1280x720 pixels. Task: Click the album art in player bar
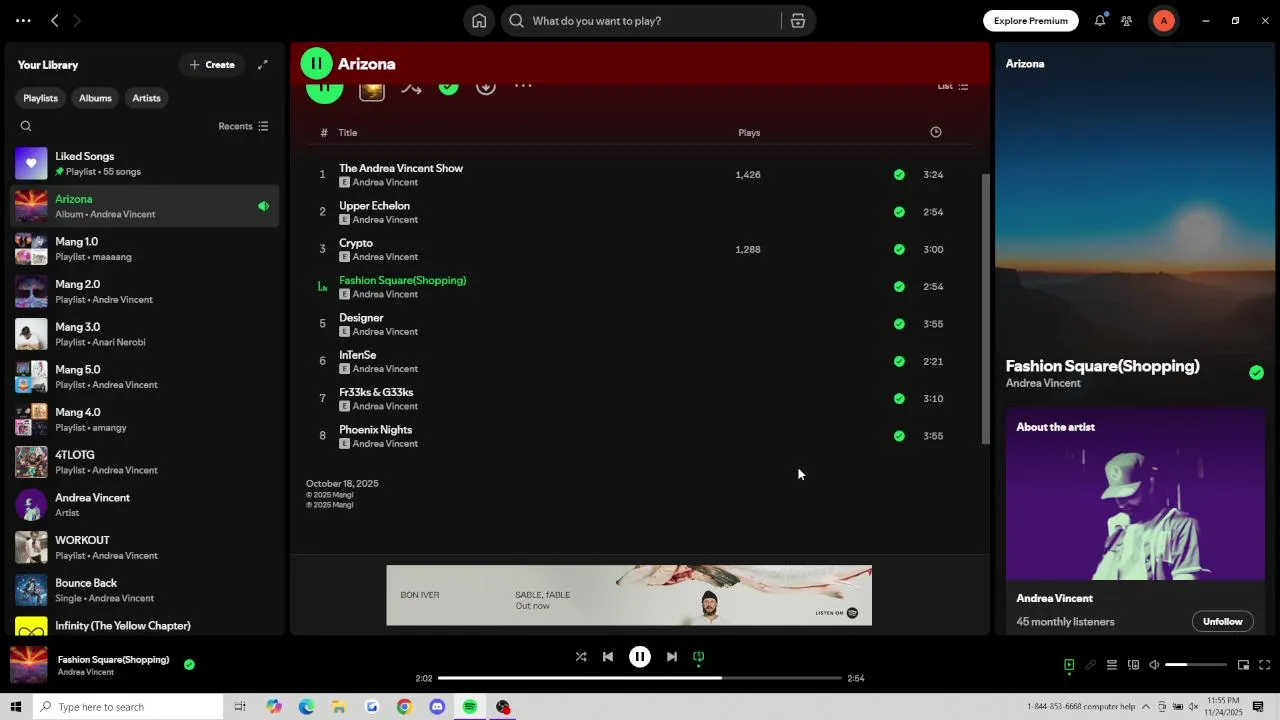pyautogui.click(x=28, y=665)
